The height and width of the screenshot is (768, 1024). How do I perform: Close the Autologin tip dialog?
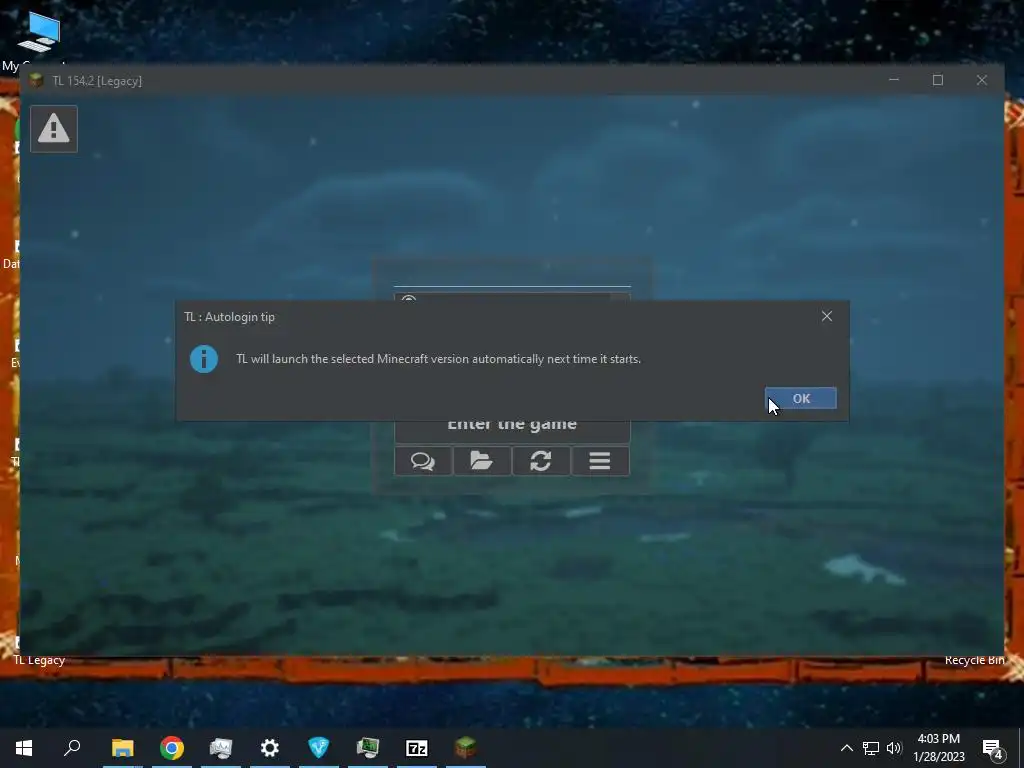pyautogui.click(x=827, y=316)
